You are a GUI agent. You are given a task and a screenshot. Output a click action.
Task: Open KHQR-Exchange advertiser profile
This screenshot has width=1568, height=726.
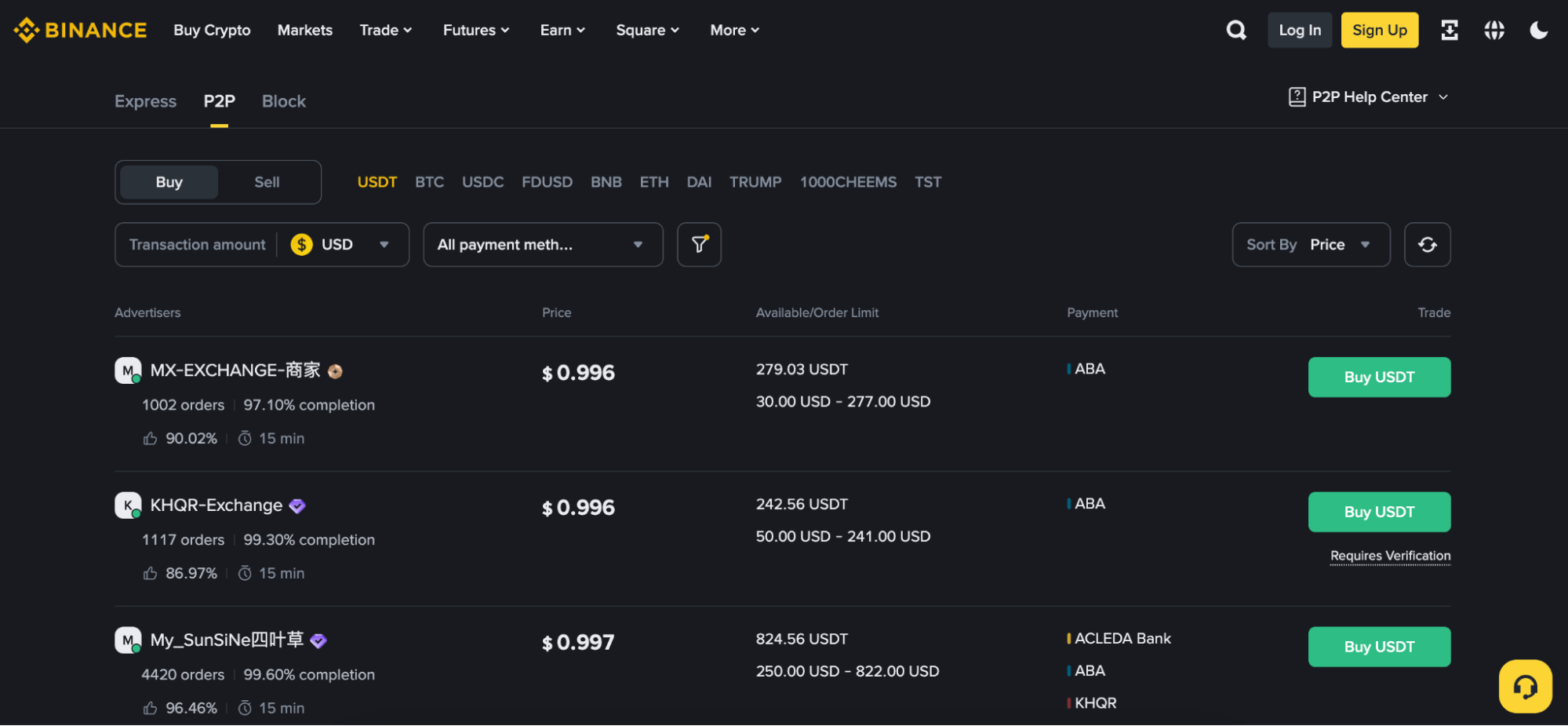coord(216,505)
